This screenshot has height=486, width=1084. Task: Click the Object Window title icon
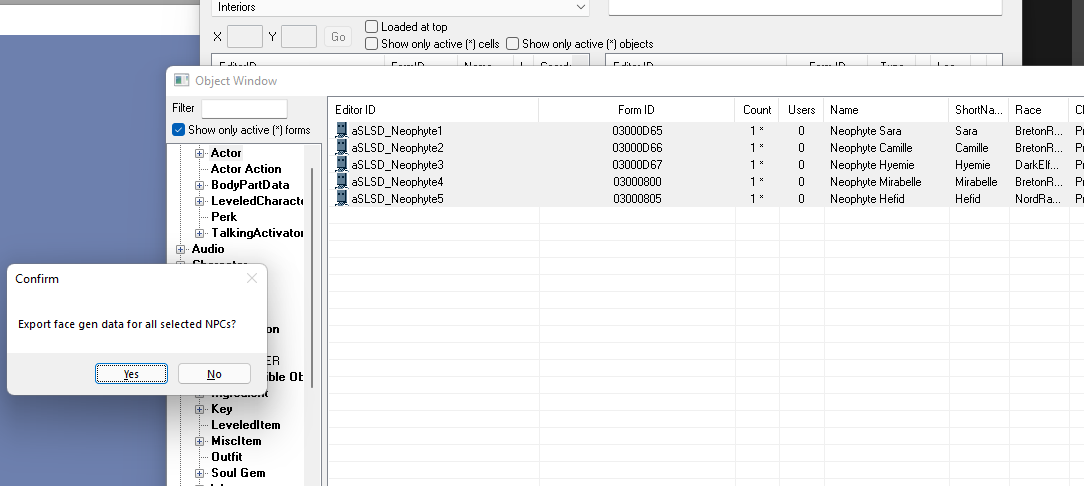coord(181,80)
